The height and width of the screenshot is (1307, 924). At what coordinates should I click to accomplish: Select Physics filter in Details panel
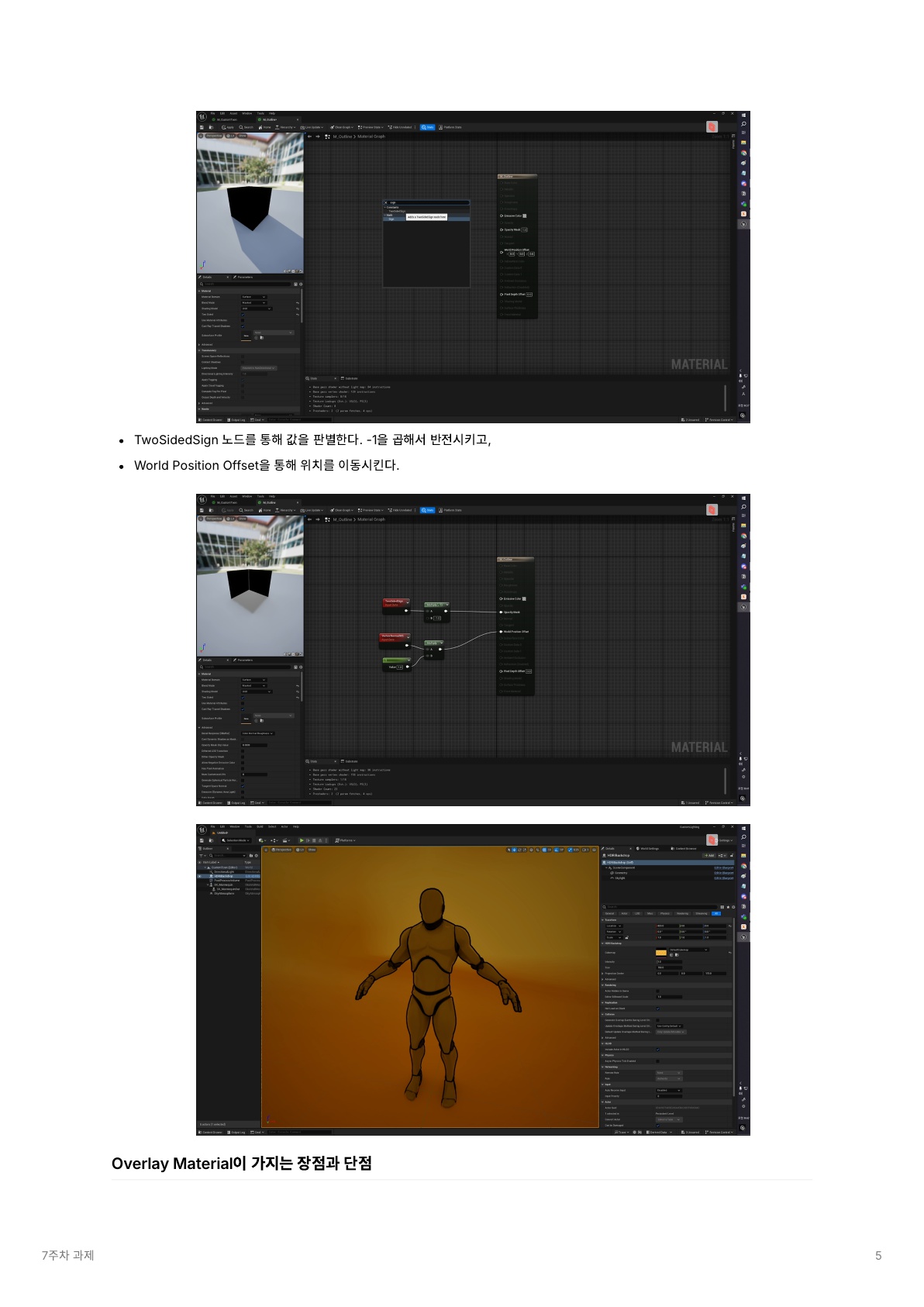point(665,913)
